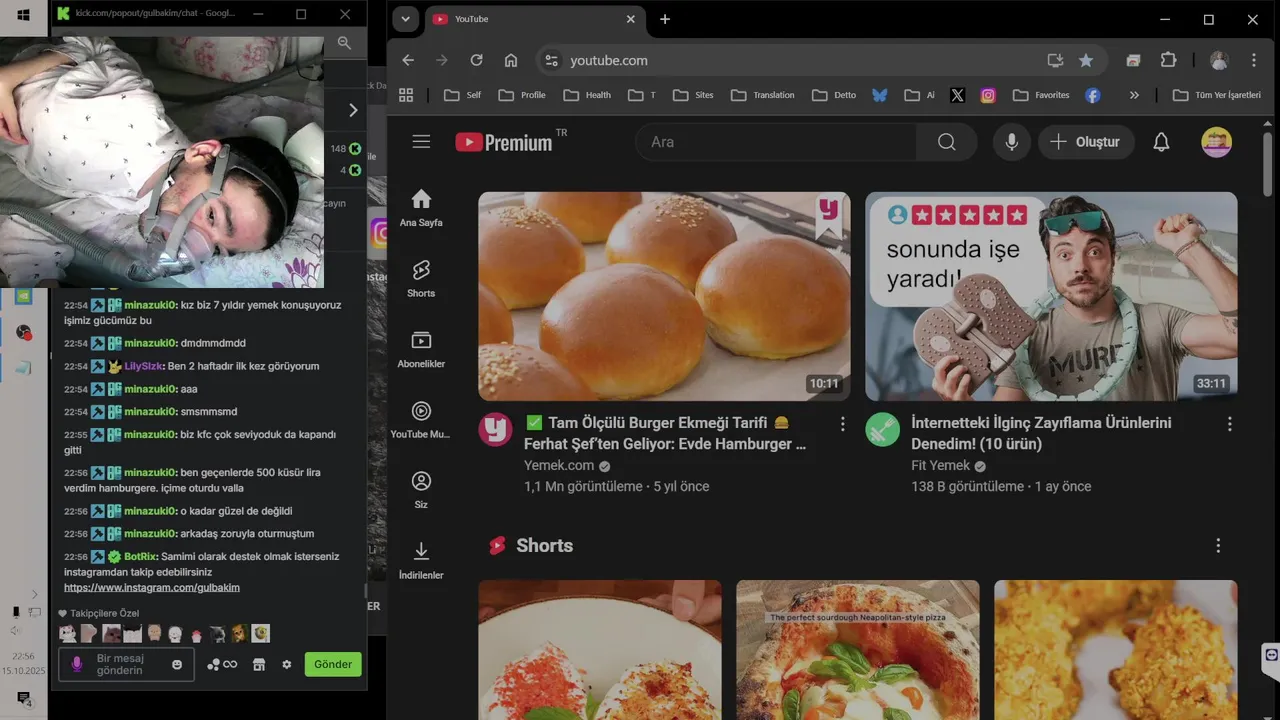
Task: Click the YouTube search magnifier button
Action: point(946,142)
